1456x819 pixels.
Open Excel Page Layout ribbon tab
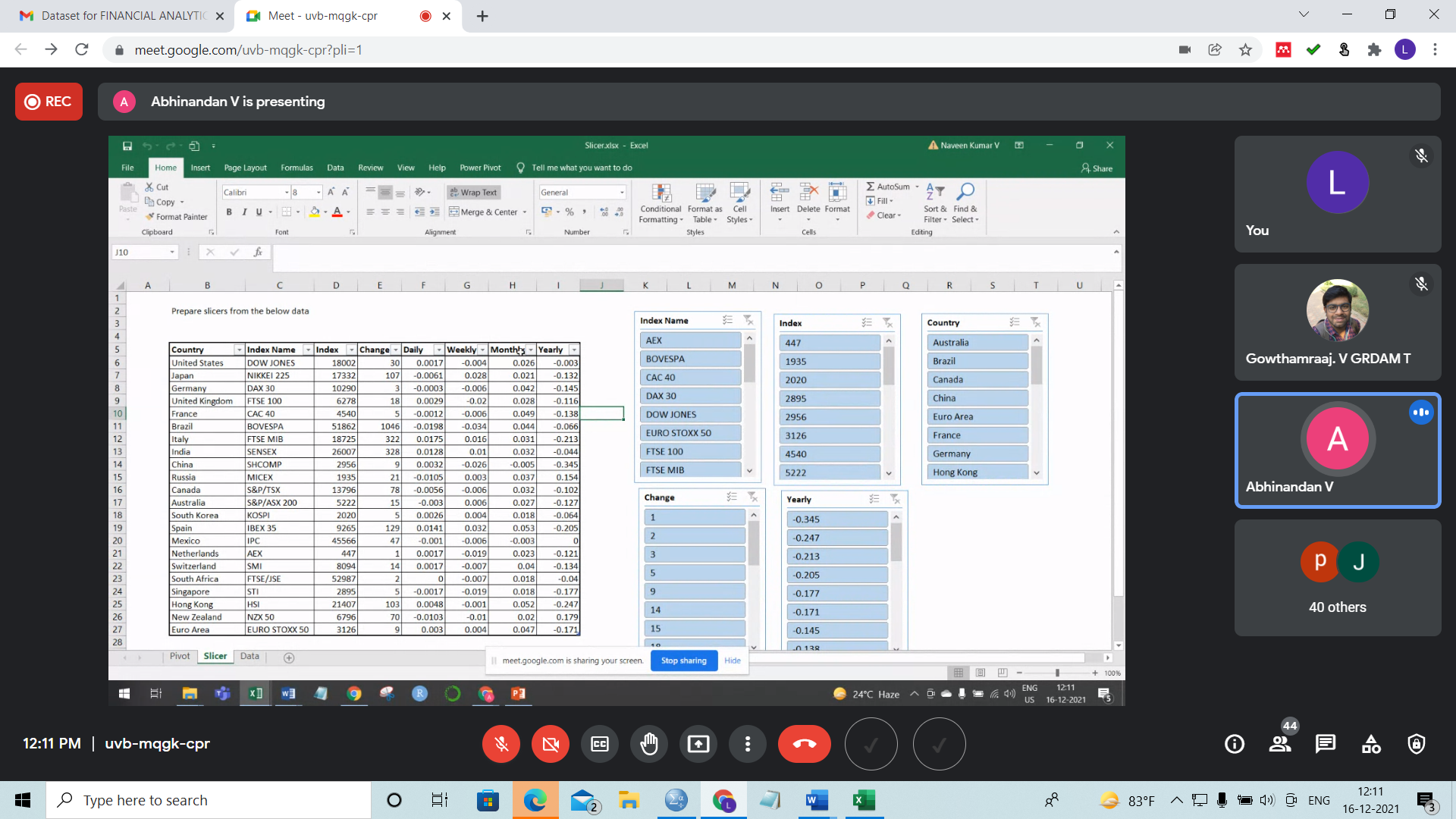pos(245,168)
